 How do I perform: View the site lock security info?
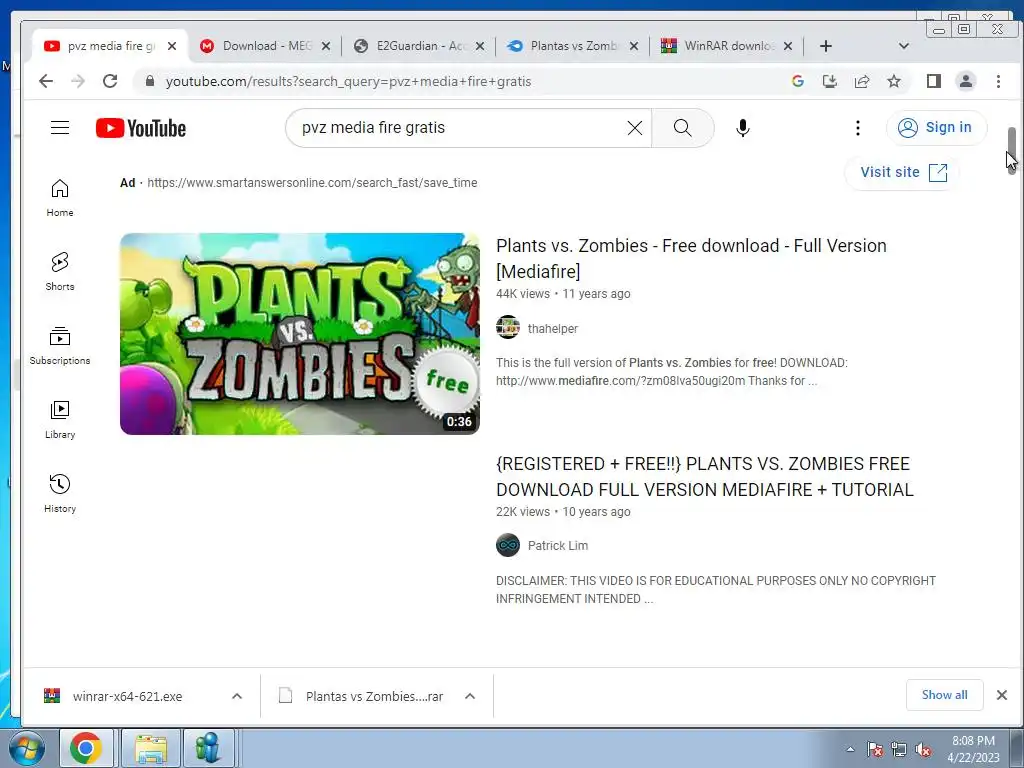[150, 81]
